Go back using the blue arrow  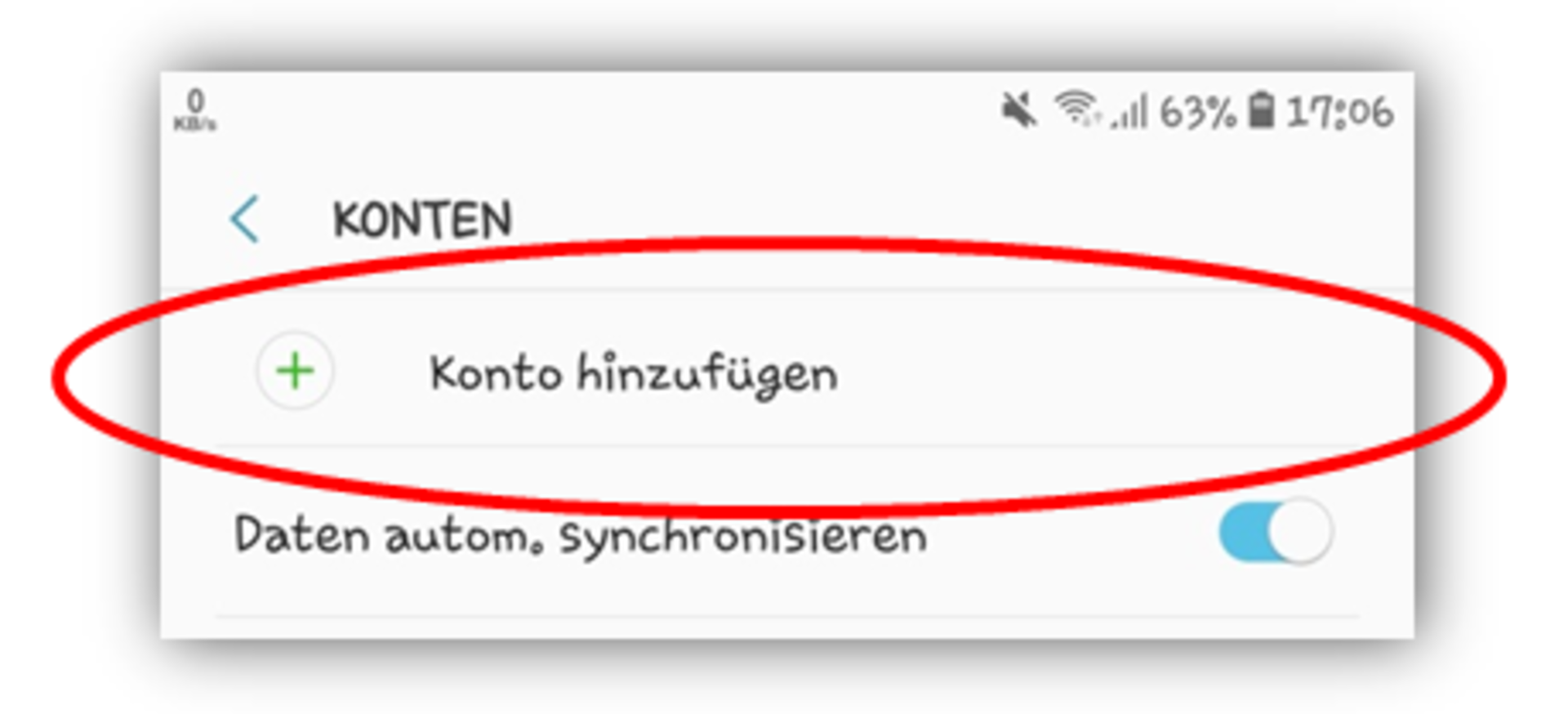(244, 219)
